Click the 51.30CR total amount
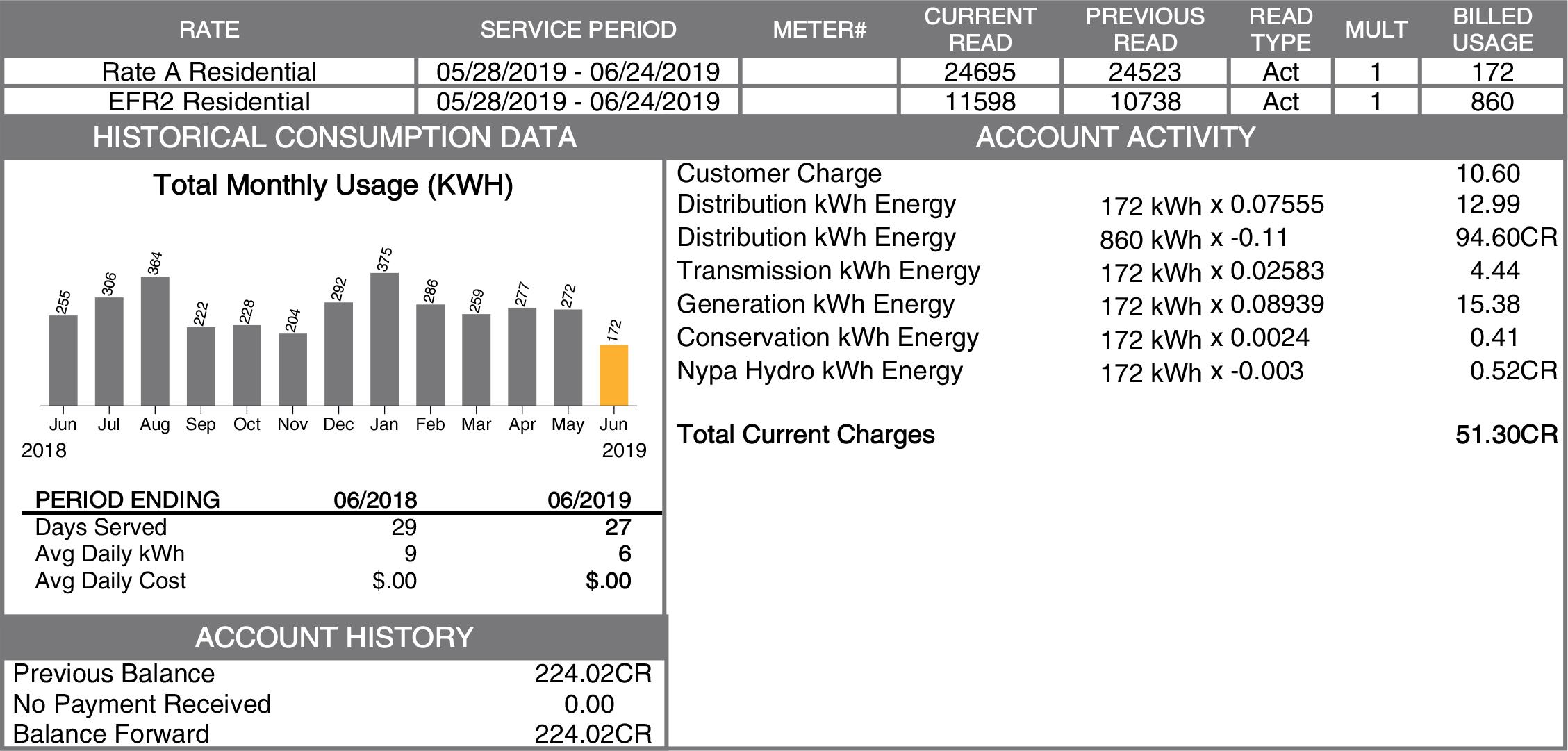 (1505, 435)
